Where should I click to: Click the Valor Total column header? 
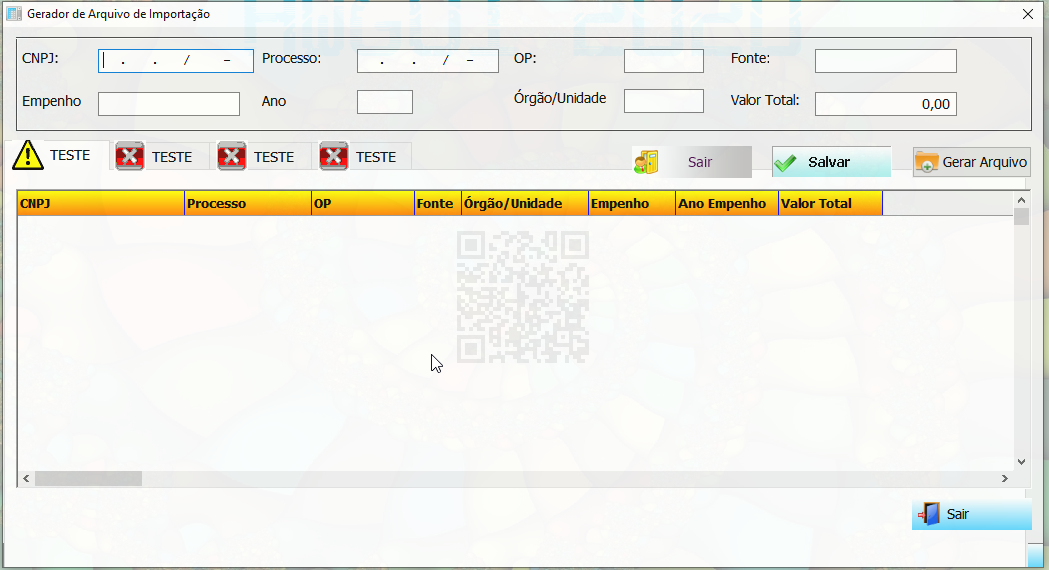pos(831,203)
